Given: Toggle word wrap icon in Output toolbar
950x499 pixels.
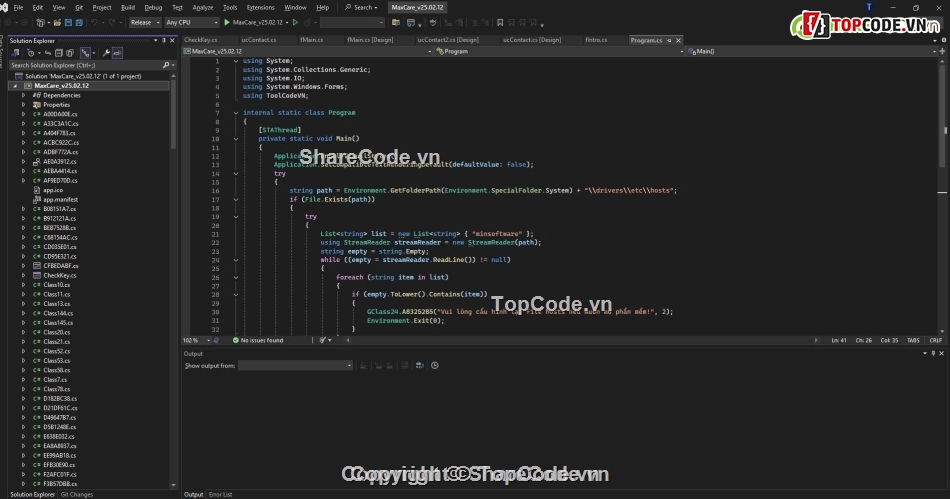Looking at the screenshot, I should coord(420,365).
